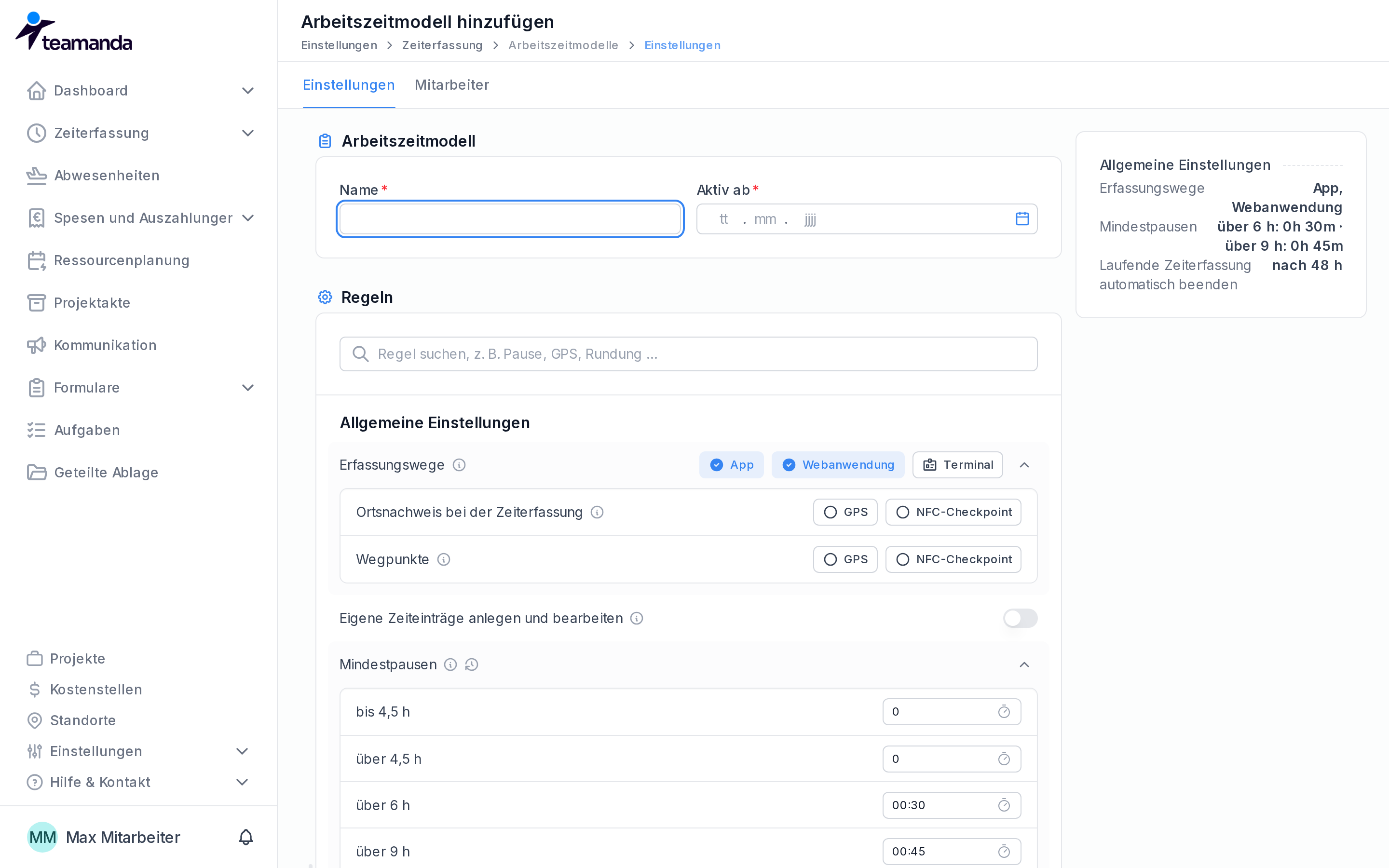Click info icon for Eigene Zeiteinträge
The image size is (1389, 868).
click(x=637, y=618)
